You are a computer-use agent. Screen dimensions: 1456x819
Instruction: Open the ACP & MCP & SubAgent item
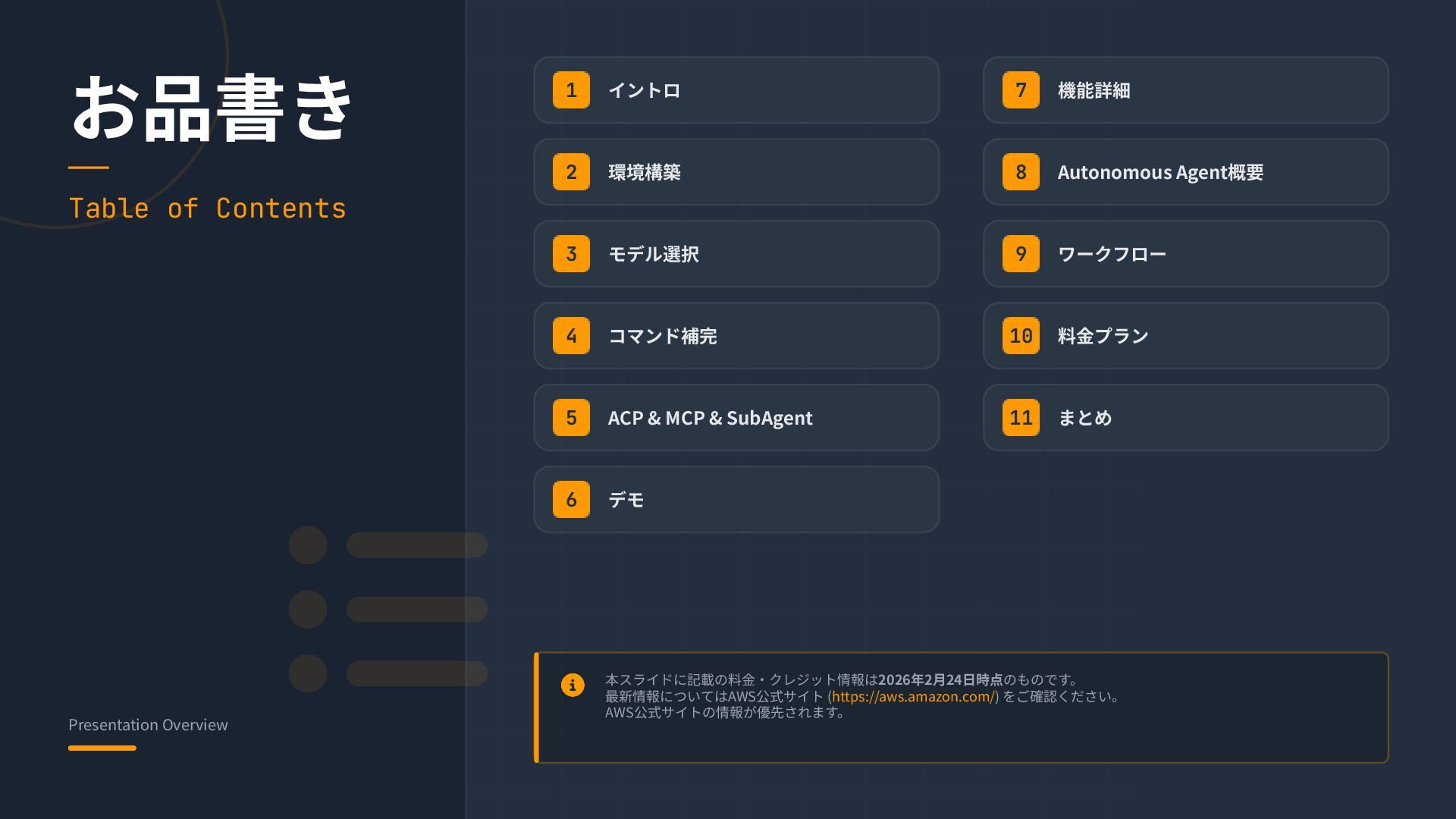coord(710,418)
